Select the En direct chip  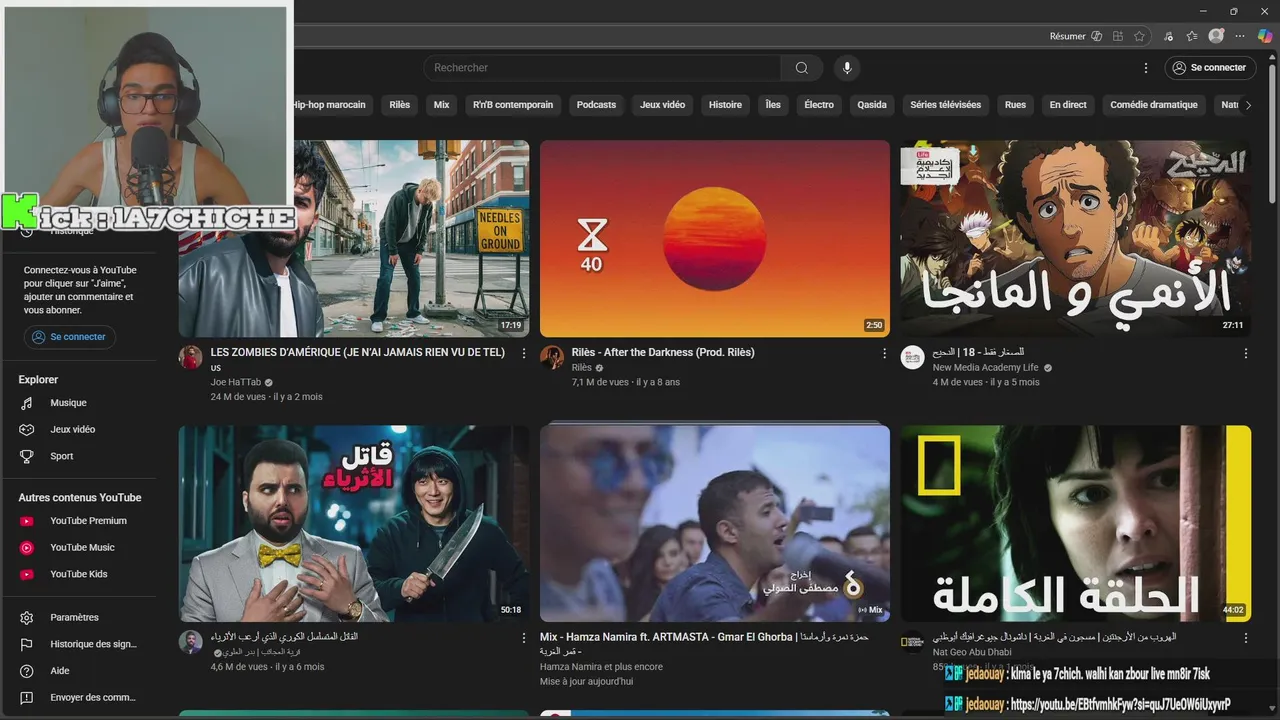(x=1068, y=105)
